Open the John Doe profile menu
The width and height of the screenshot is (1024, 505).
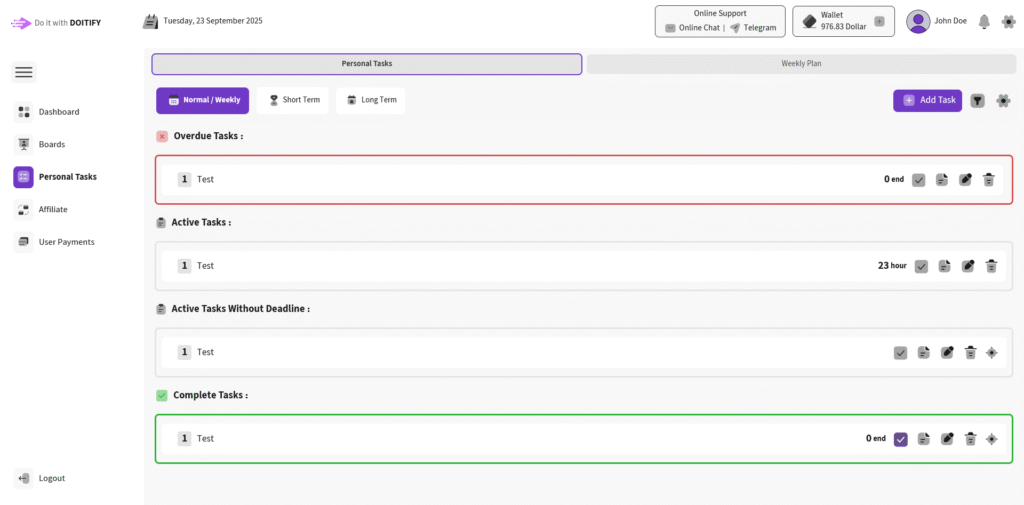[x=934, y=21]
